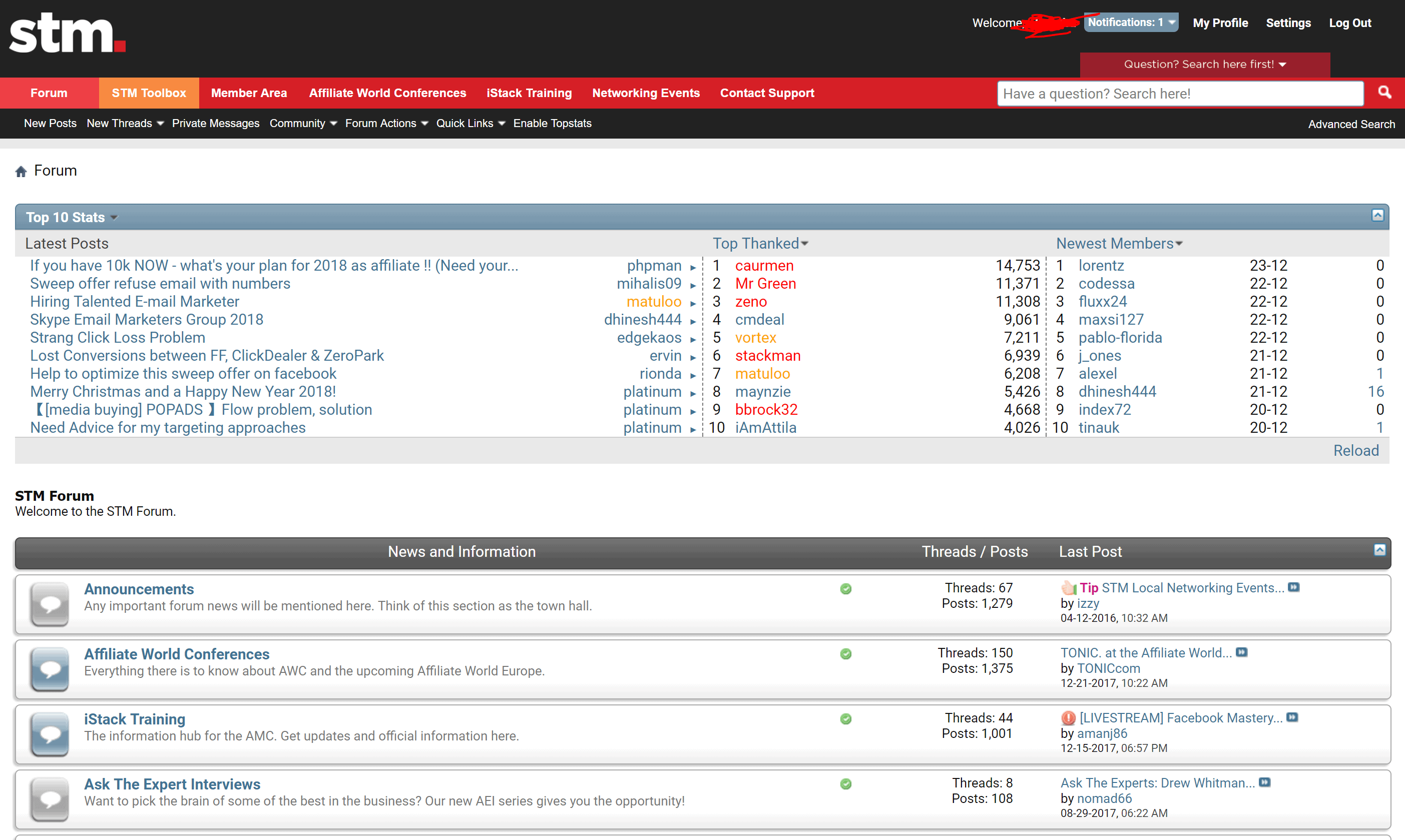Click the Notifications bell icon
The height and width of the screenshot is (840, 1405).
(1130, 22)
